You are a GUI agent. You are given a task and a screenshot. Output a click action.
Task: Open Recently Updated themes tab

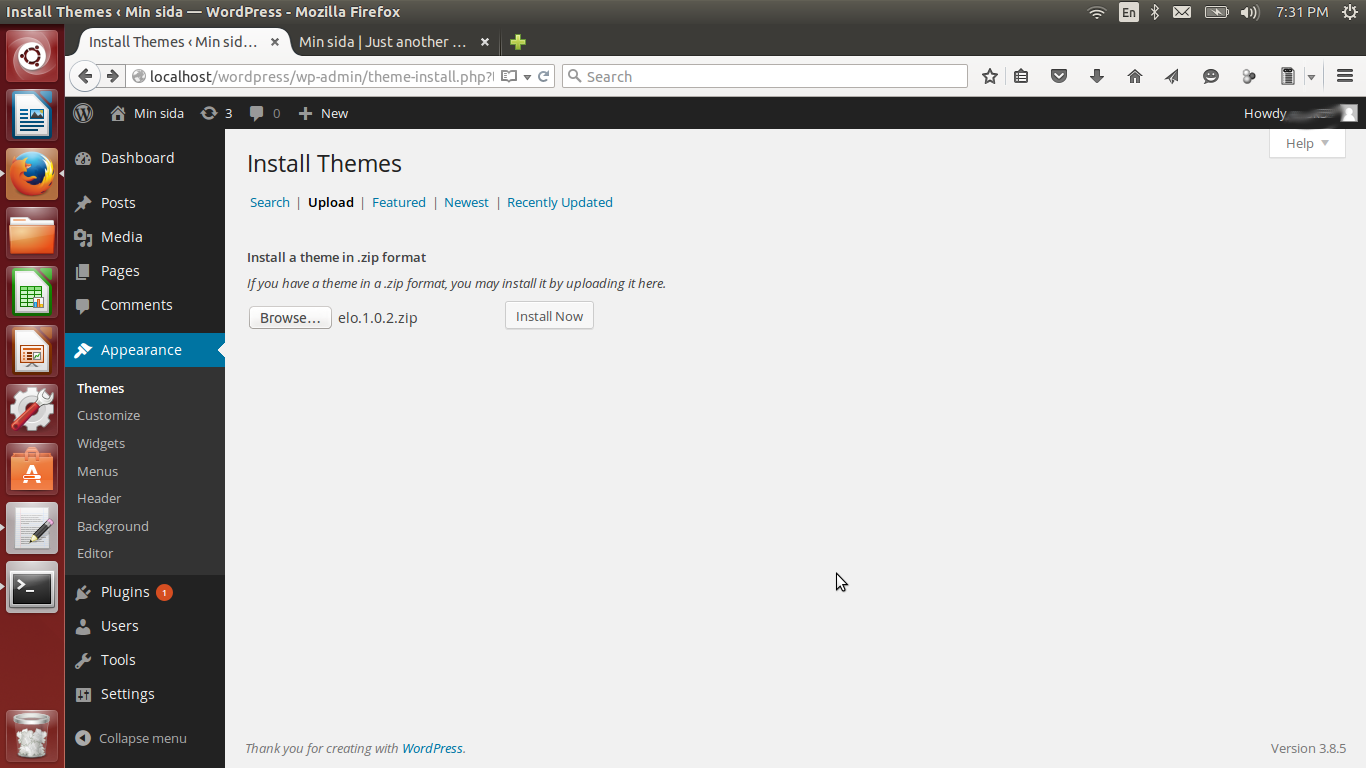[560, 202]
